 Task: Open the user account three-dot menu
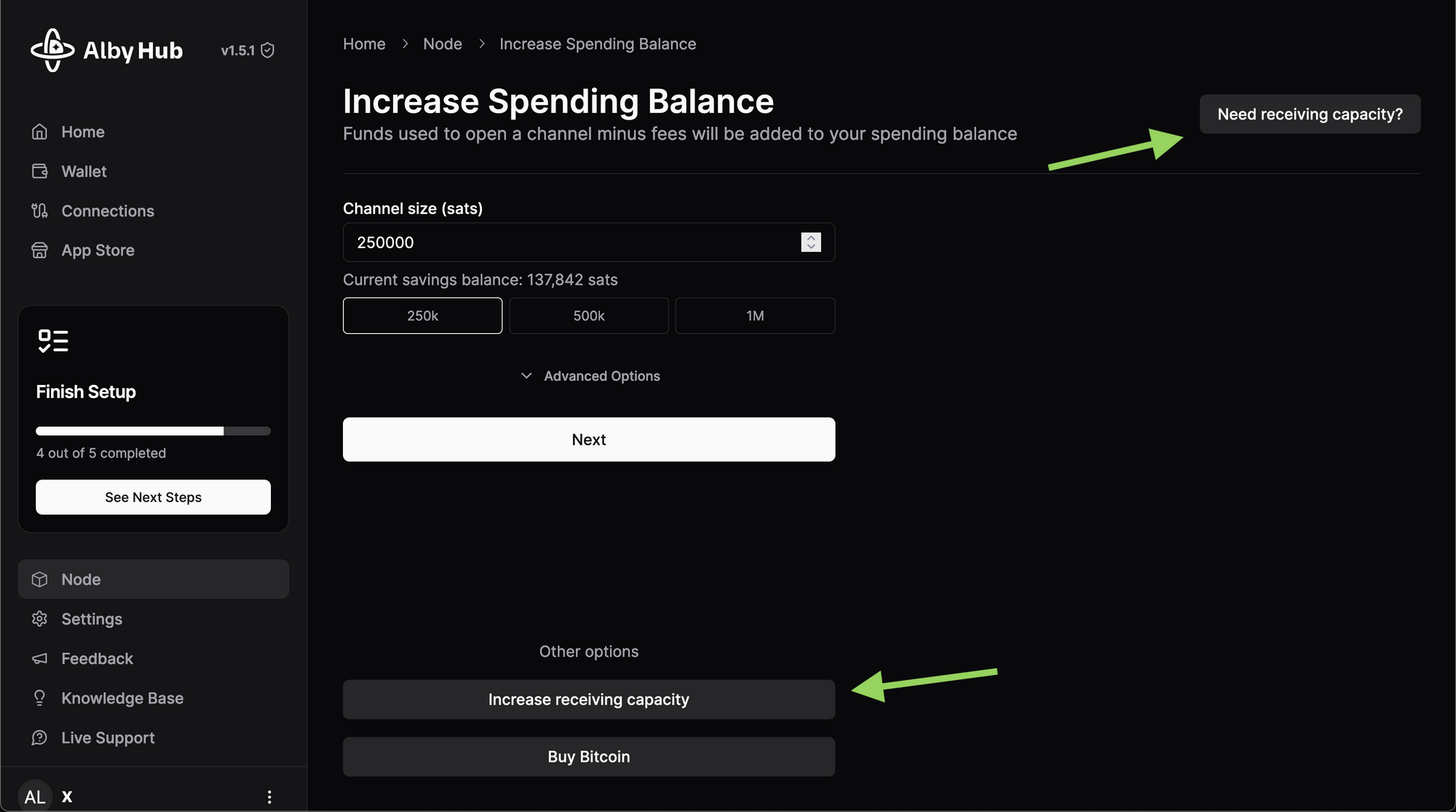[269, 797]
